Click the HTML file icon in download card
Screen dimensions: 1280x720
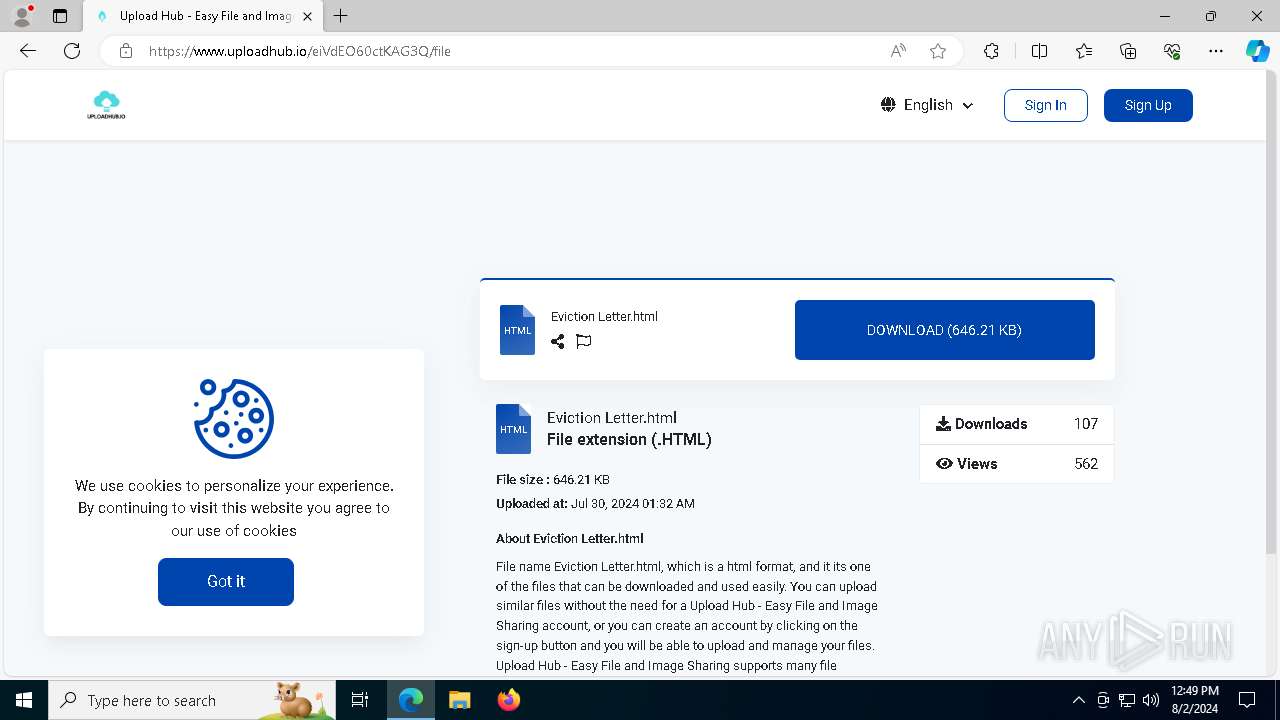coord(517,330)
